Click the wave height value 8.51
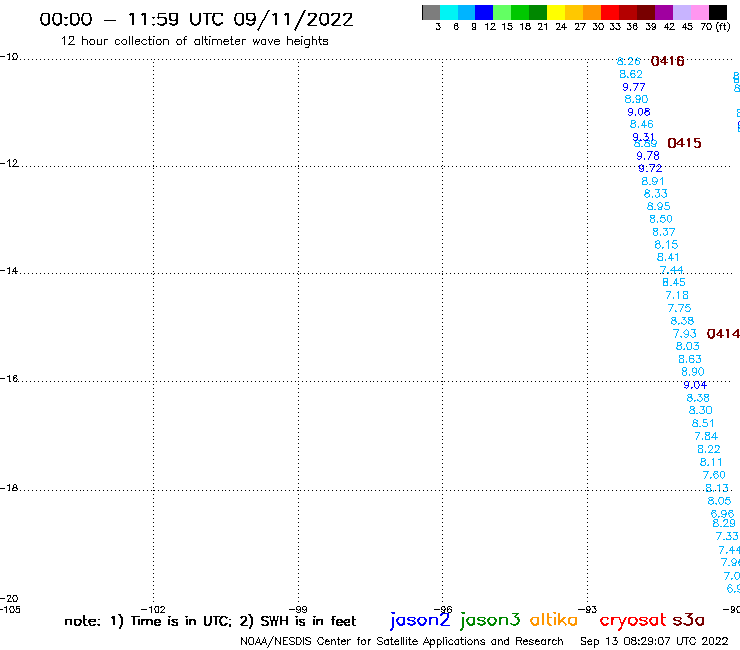 point(703,423)
